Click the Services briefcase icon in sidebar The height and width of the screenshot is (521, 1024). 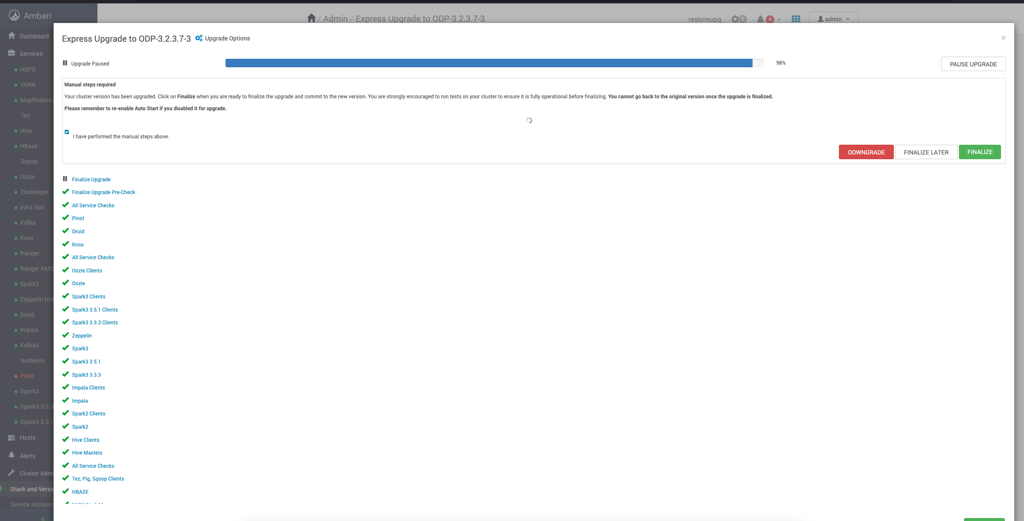(x=12, y=54)
